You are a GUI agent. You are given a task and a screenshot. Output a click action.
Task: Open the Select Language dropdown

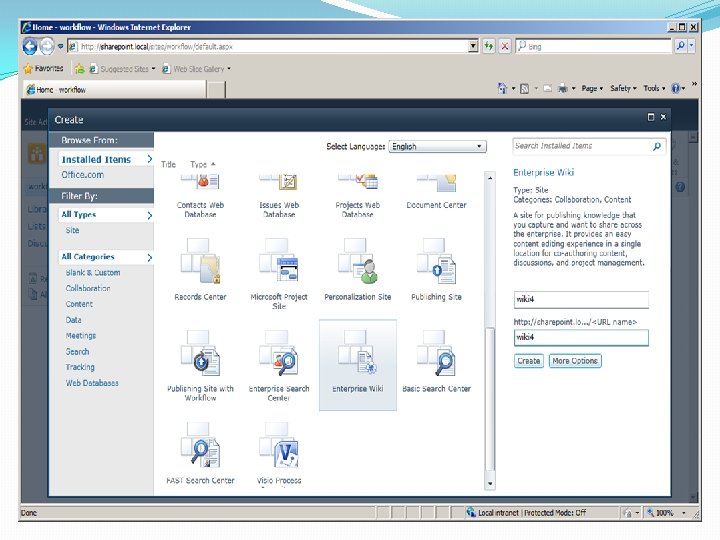[x=437, y=146]
